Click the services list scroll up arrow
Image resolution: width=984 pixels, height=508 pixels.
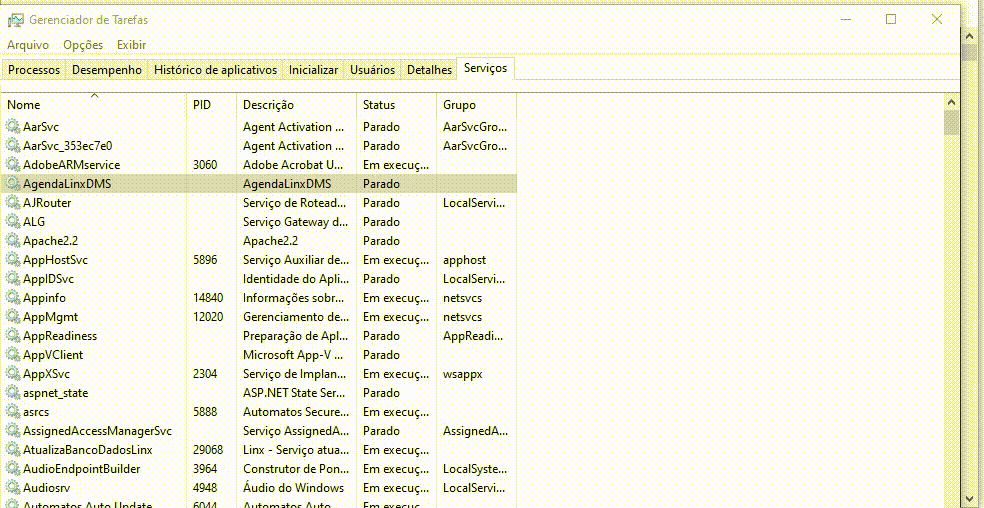pos(951,102)
